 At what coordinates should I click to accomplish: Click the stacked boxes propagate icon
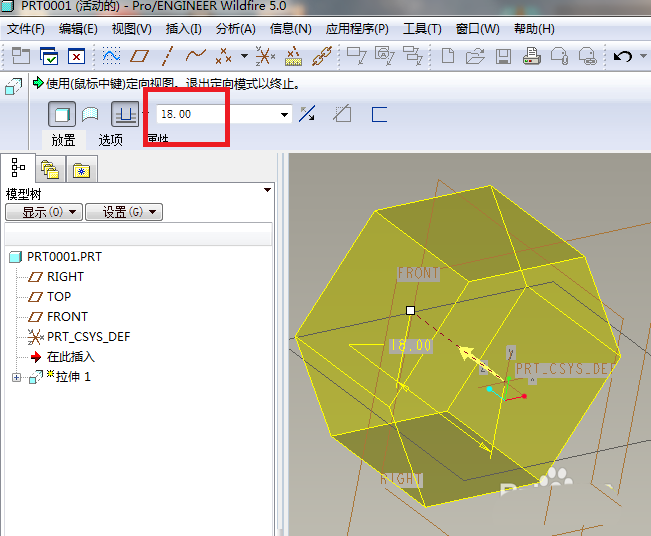413,56
